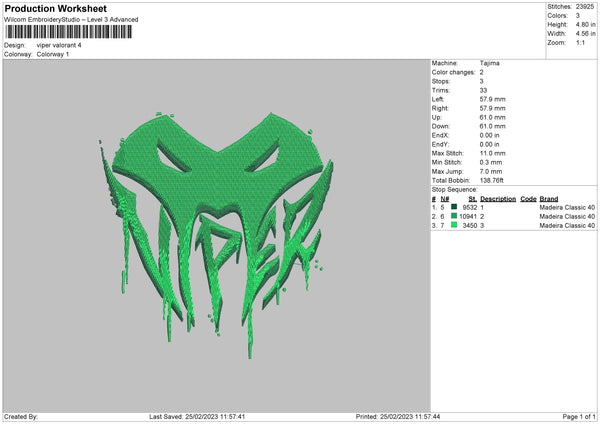The width and height of the screenshot is (600, 424).
Task: Click 'Madeira Classic 40' in stop row 1
Action: click(x=567, y=207)
